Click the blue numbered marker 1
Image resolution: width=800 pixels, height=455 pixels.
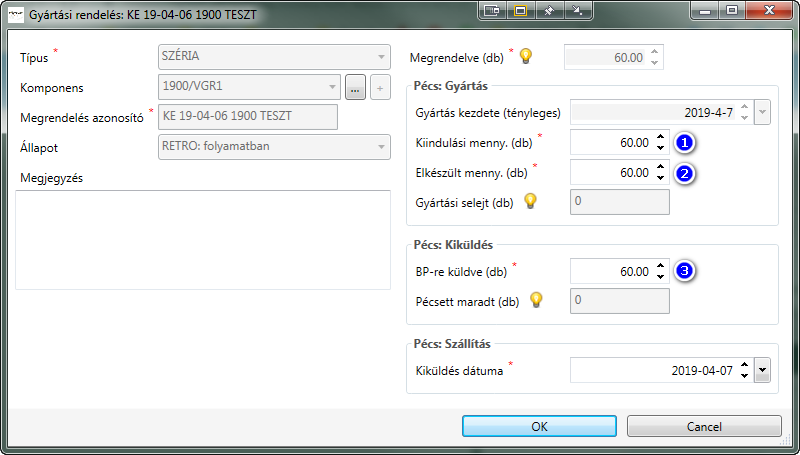(x=685, y=143)
